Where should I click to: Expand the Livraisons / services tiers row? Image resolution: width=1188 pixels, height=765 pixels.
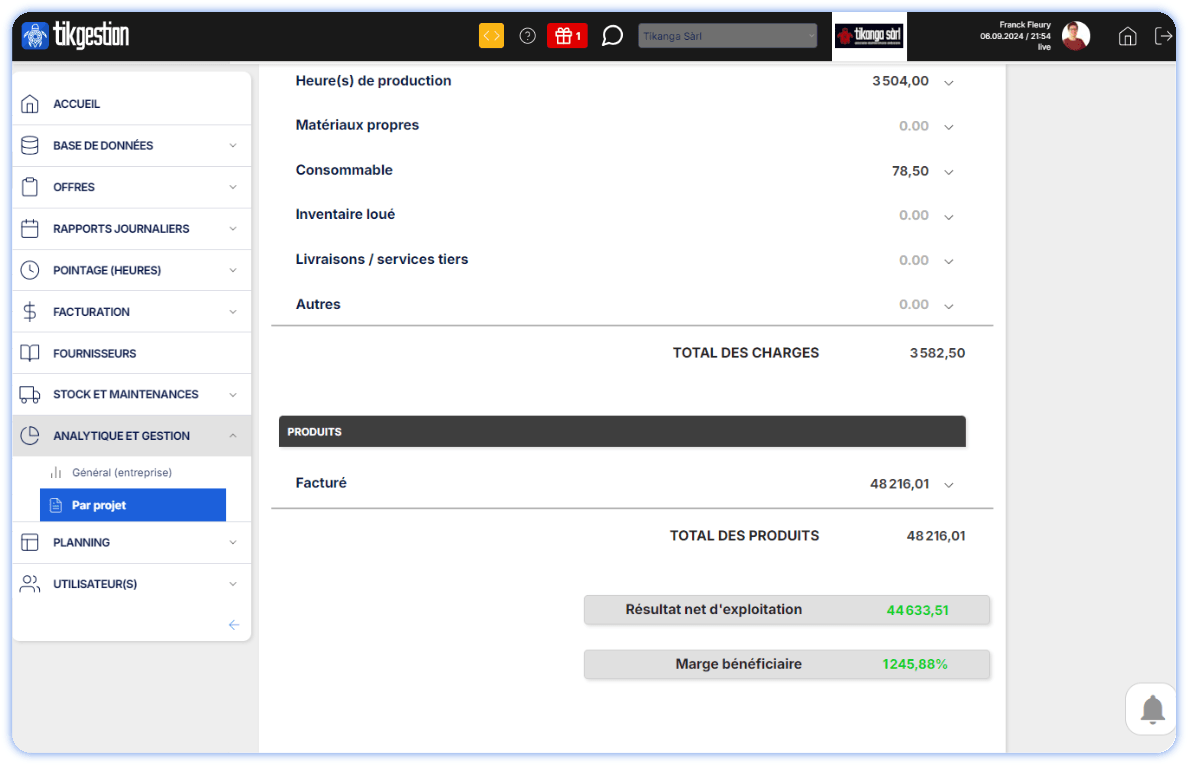click(x=949, y=261)
